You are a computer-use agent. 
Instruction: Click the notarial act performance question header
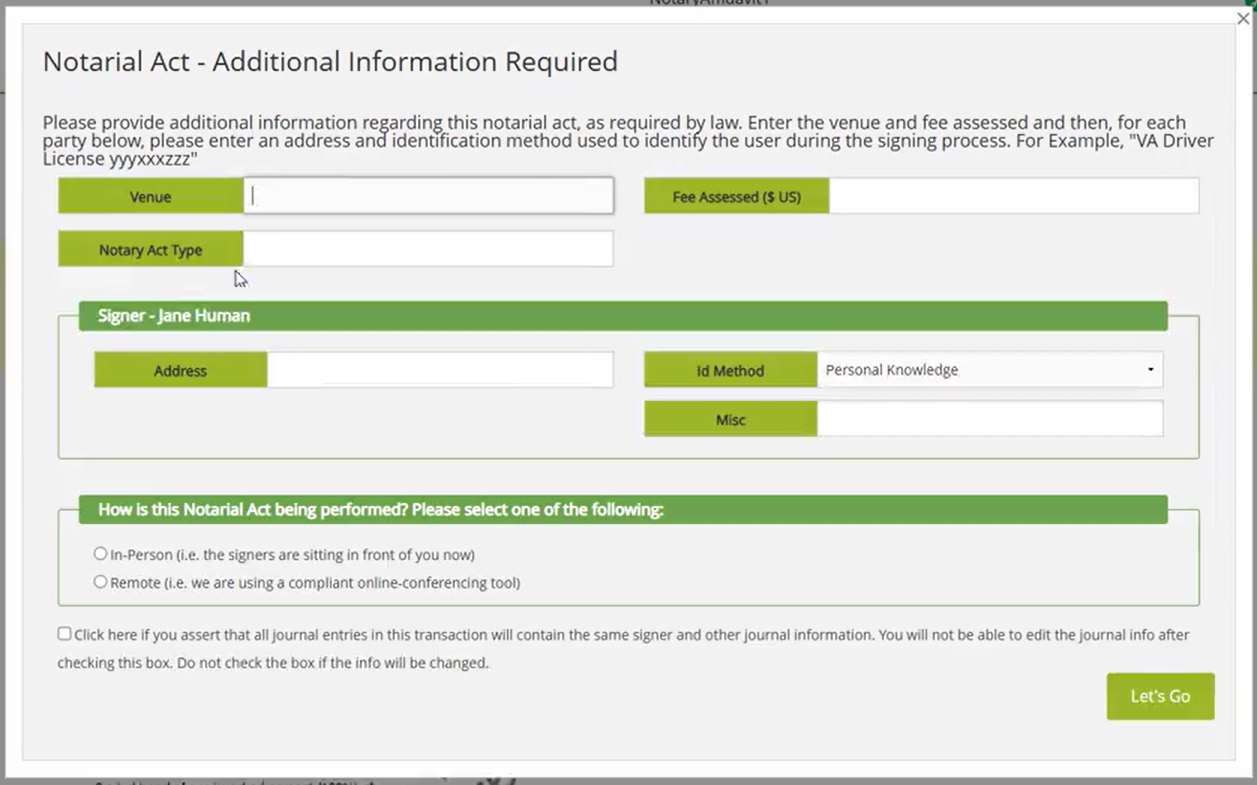click(x=380, y=510)
